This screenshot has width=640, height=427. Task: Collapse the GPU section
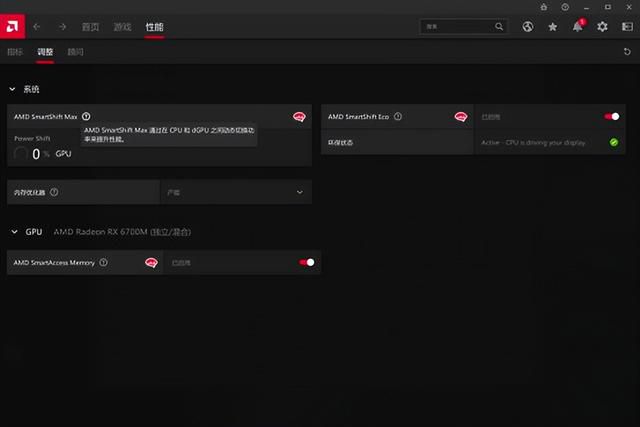[x=14, y=232]
